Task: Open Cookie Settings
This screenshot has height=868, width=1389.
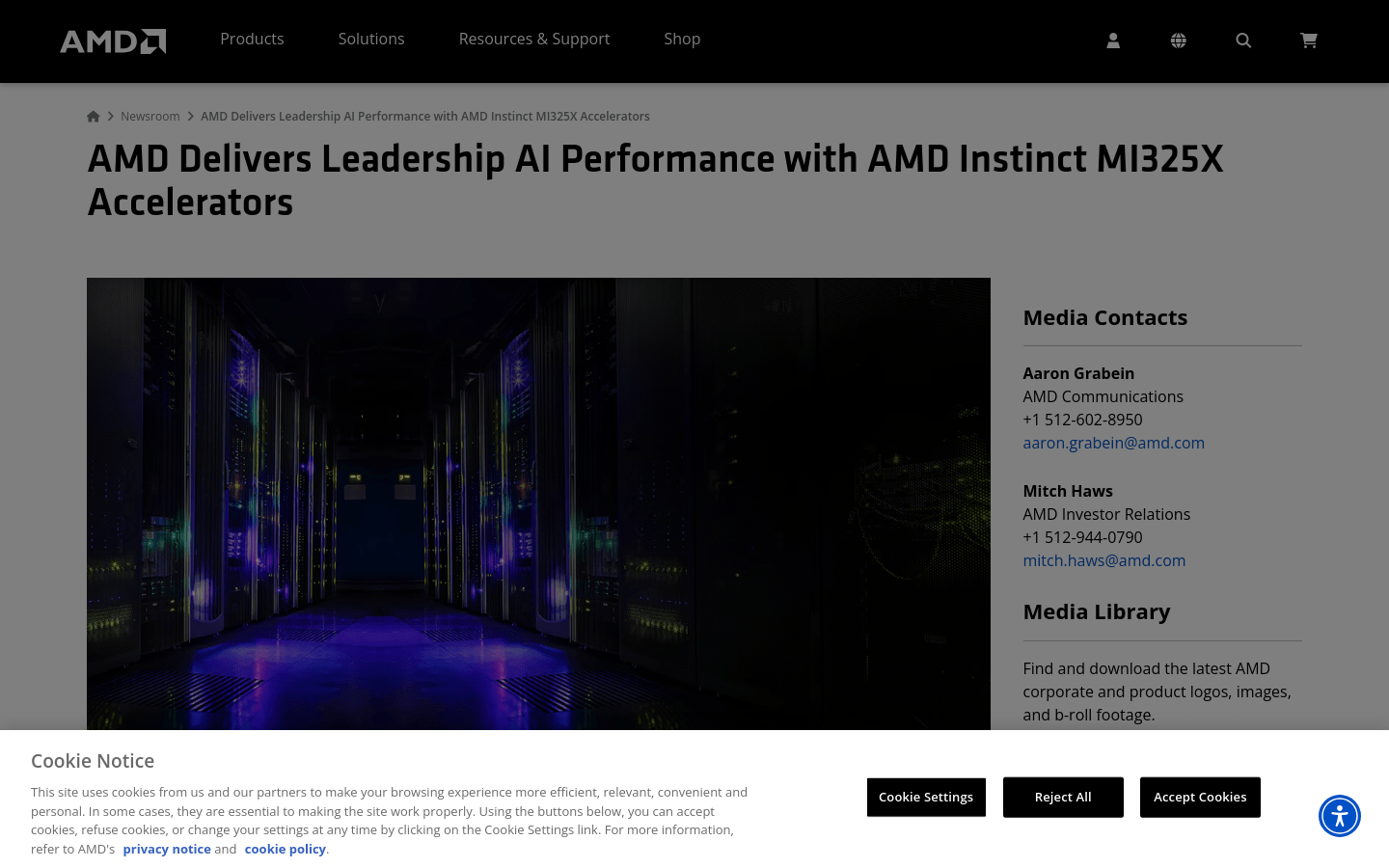Action: pos(926,797)
